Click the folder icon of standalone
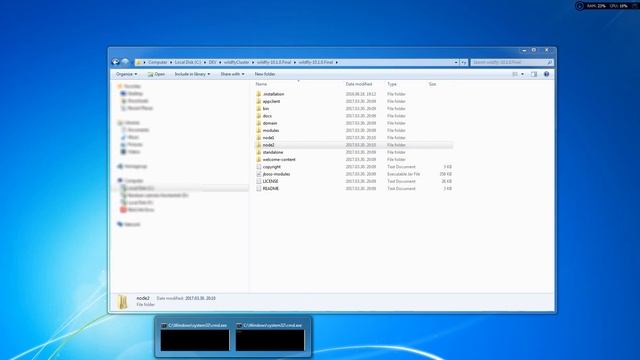Viewport: 640px width, 360px height. 258,152
